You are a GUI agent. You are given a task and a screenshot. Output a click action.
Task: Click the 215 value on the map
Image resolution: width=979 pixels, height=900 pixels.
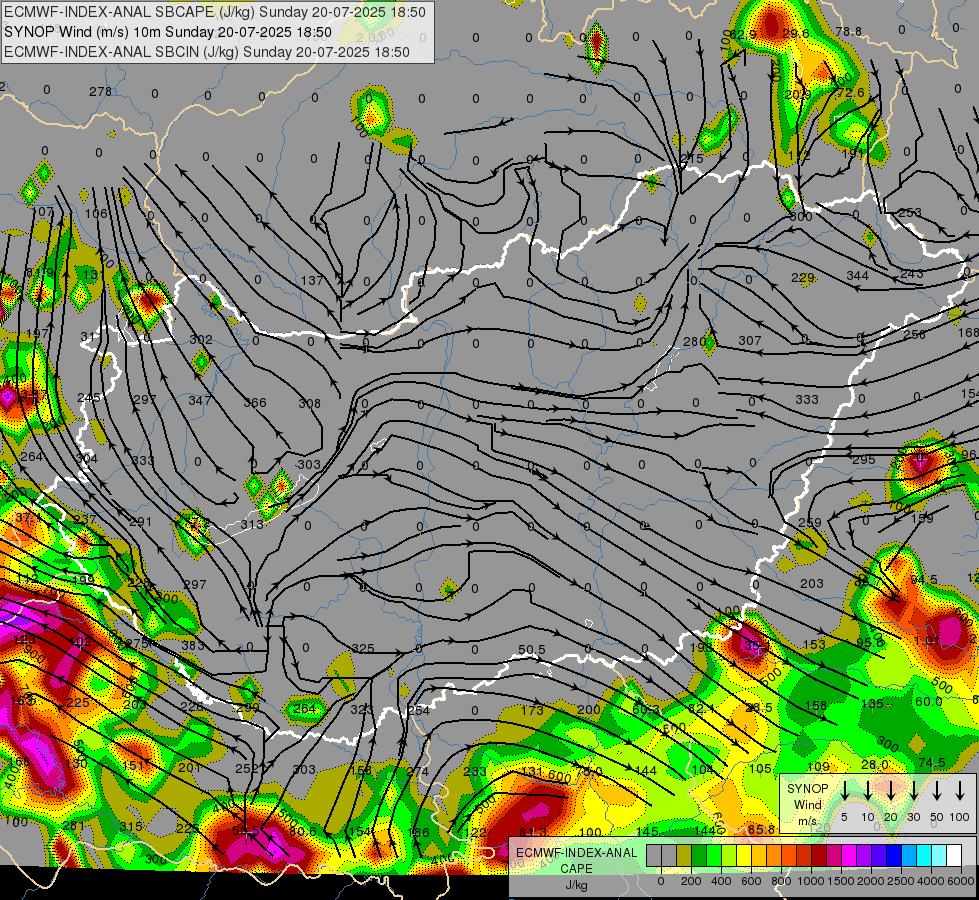click(x=692, y=159)
